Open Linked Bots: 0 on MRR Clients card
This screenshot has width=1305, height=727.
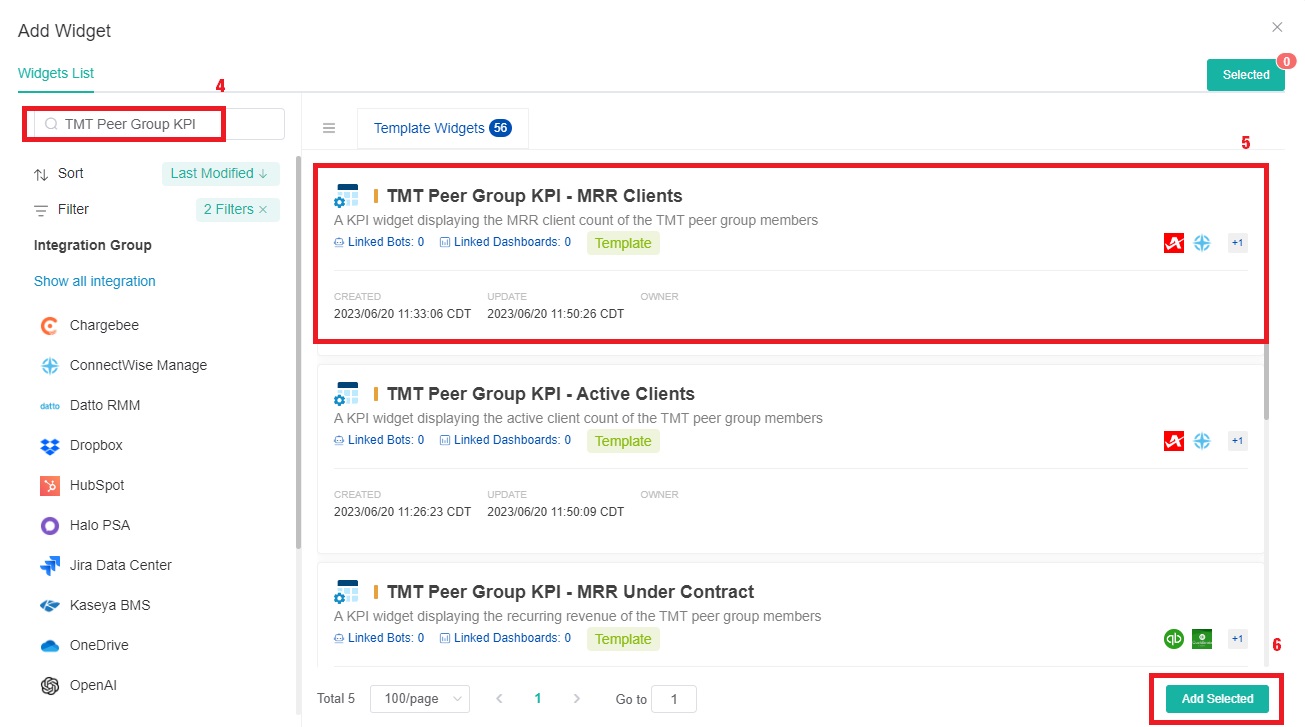379,242
